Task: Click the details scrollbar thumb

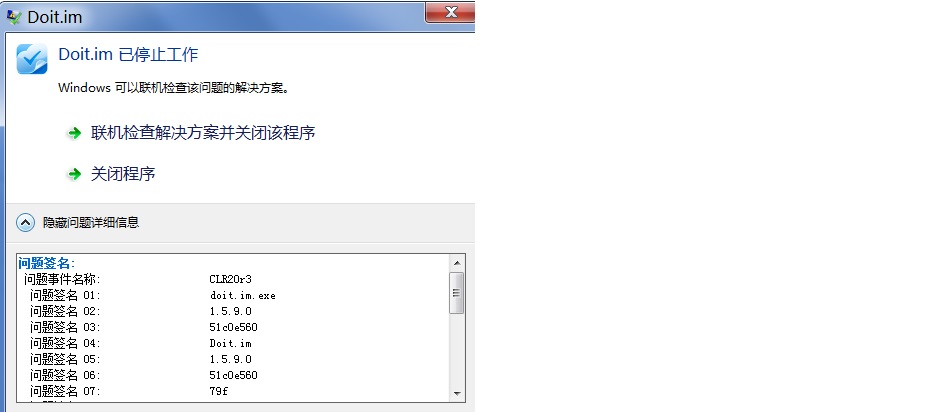Action: tap(457, 293)
